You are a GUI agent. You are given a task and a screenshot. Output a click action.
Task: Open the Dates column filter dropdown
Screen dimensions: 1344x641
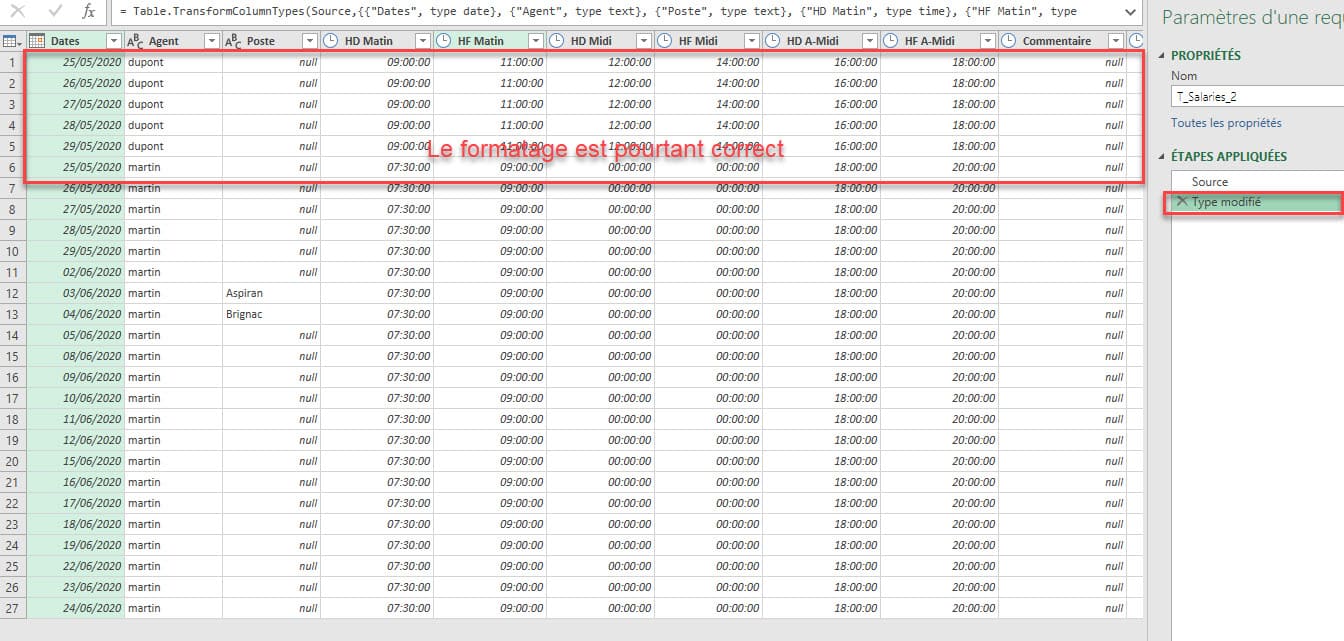(x=113, y=41)
